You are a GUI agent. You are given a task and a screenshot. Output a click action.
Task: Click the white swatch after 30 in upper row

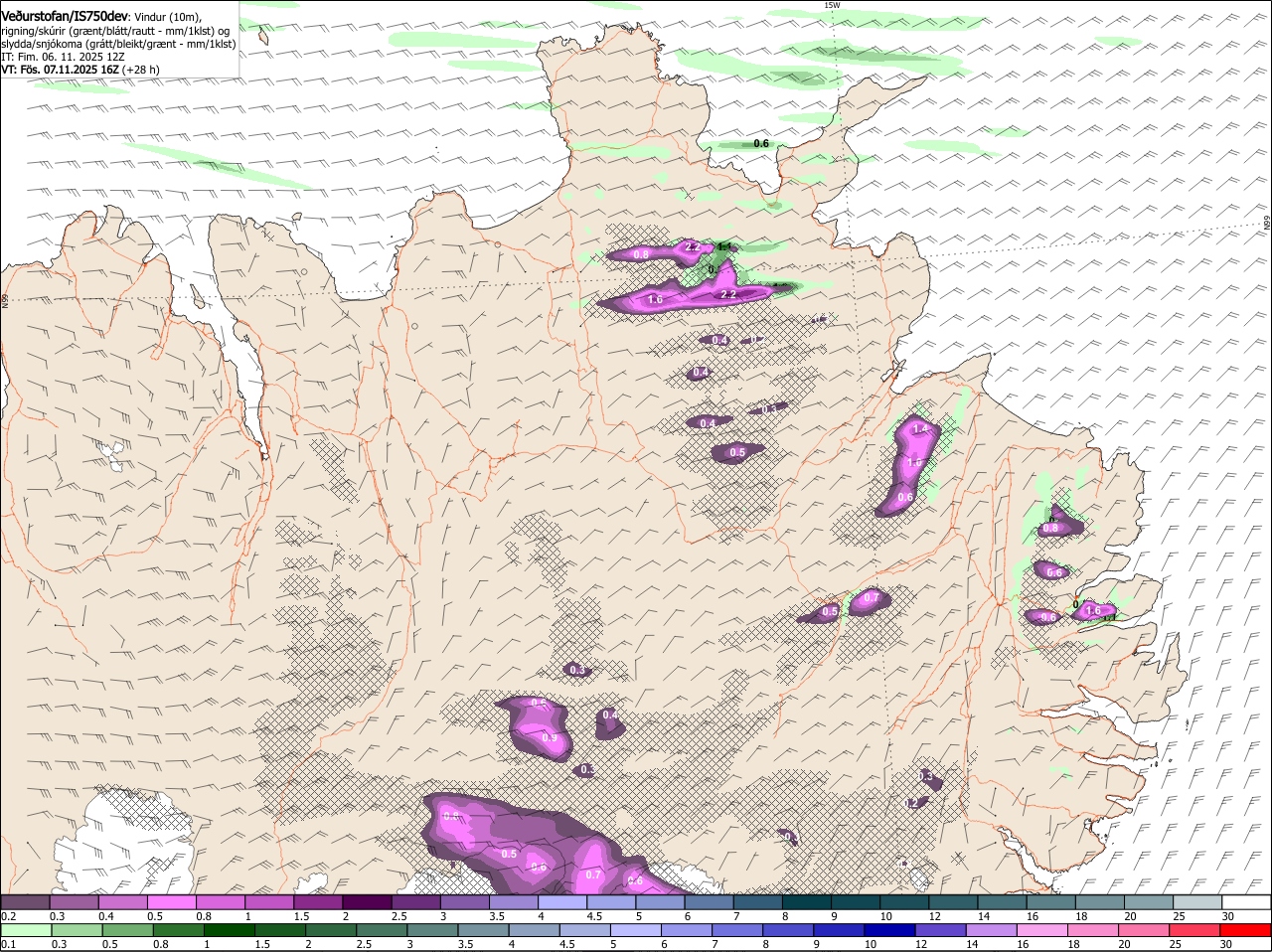pyautogui.click(x=1247, y=901)
